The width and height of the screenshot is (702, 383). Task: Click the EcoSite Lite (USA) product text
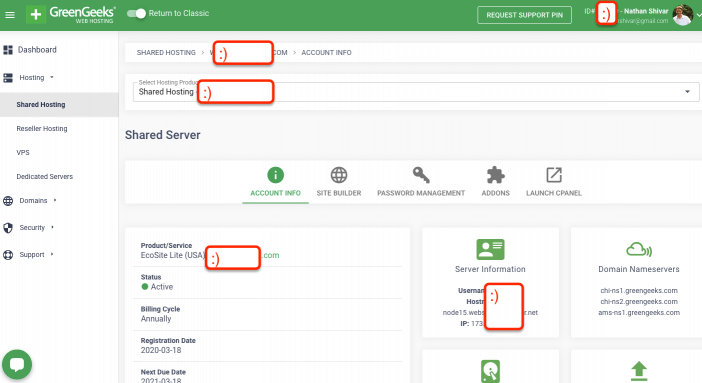point(173,255)
